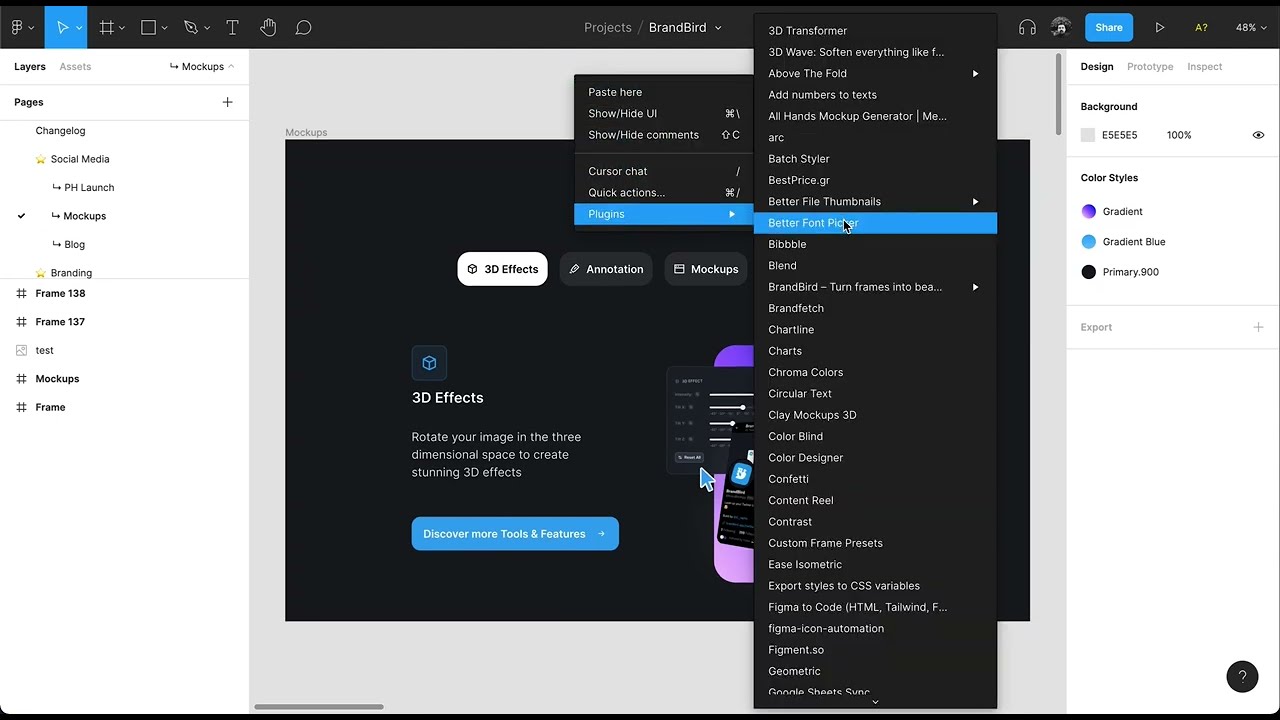This screenshot has height=720, width=1280.
Task: Select Show/Hide comments menu item
Action: point(663,135)
